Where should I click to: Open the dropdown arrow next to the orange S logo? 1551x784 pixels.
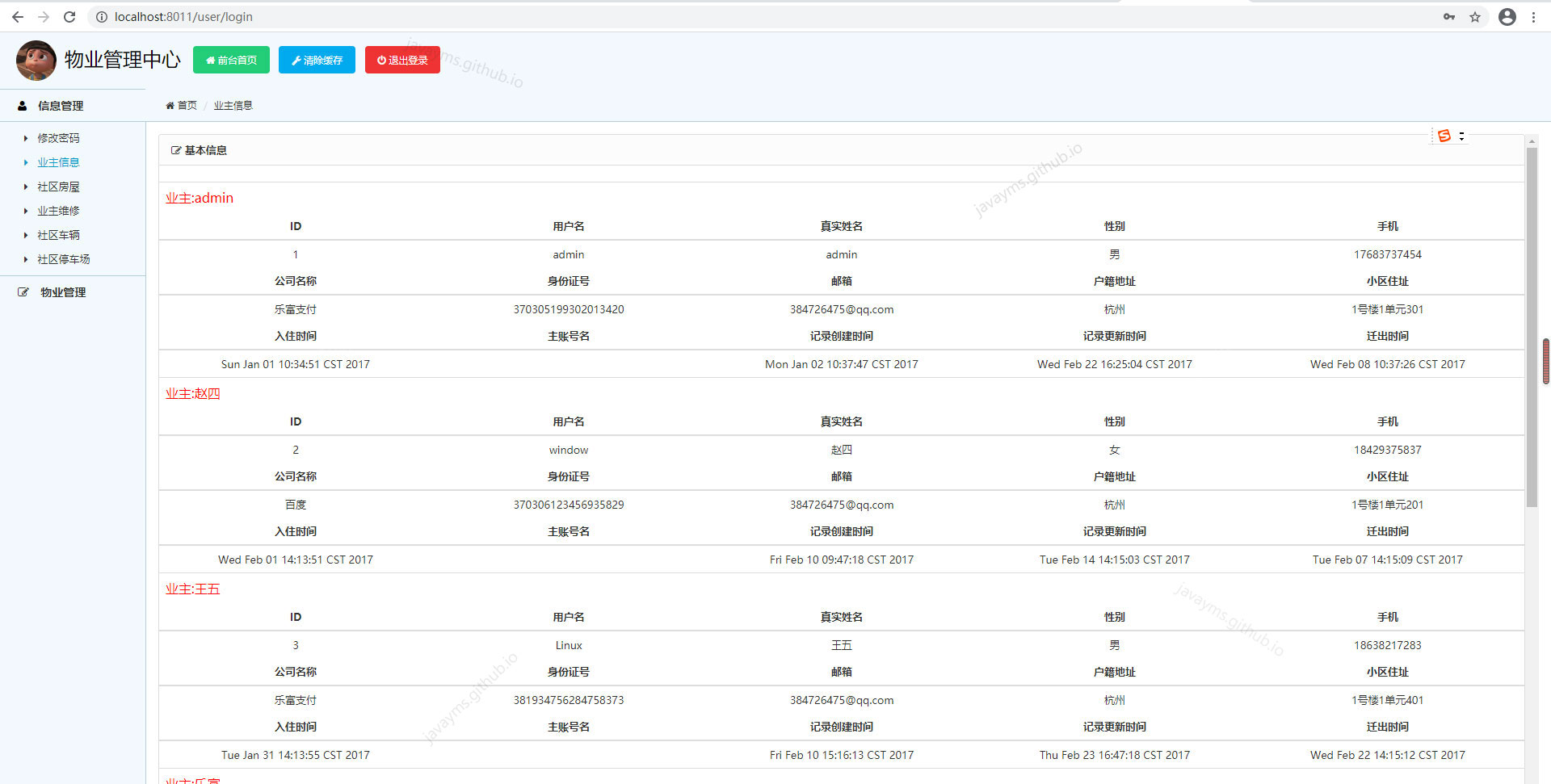1462,136
